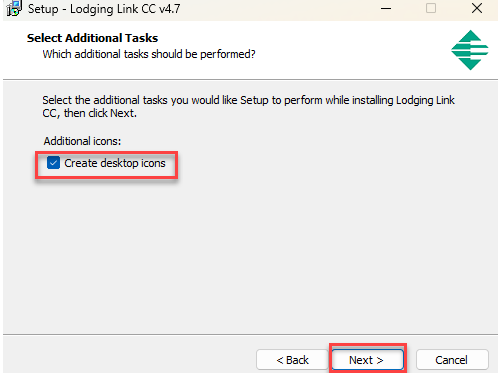Click the grayed-out maximize button
The height and width of the screenshot is (373, 501).
tap(431, 8)
